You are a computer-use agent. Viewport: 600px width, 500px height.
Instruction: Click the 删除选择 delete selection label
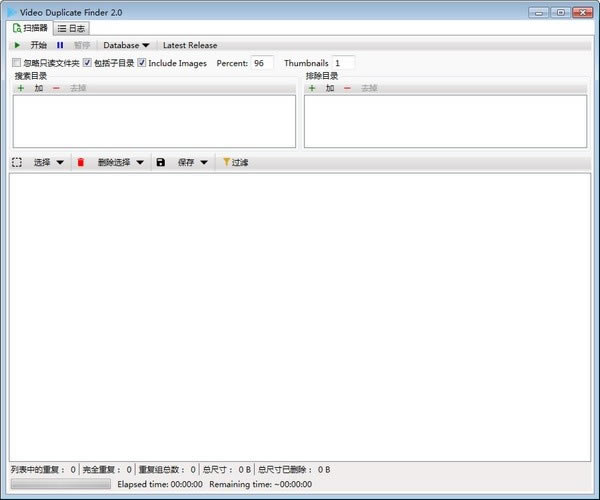tap(114, 162)
